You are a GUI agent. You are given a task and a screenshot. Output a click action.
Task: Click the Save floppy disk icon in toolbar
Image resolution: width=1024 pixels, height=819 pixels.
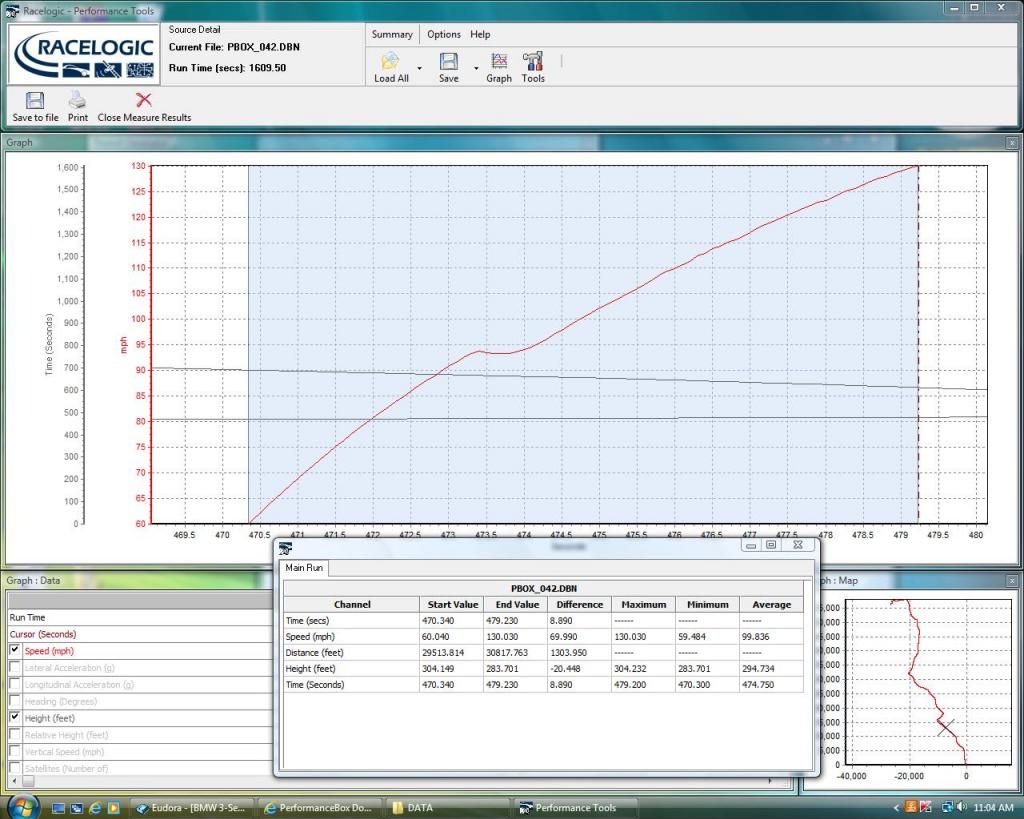[449, 61]
